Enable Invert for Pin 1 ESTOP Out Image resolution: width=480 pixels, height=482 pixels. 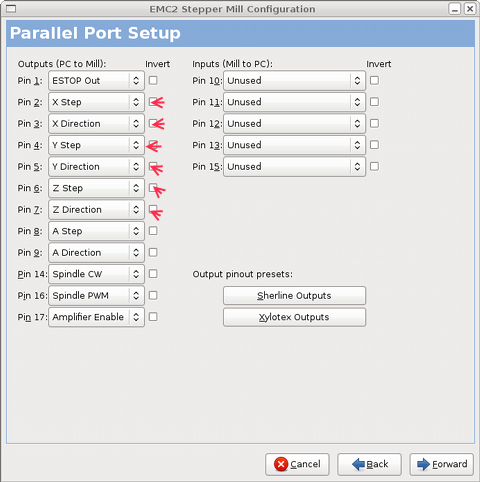pos(153,80)
